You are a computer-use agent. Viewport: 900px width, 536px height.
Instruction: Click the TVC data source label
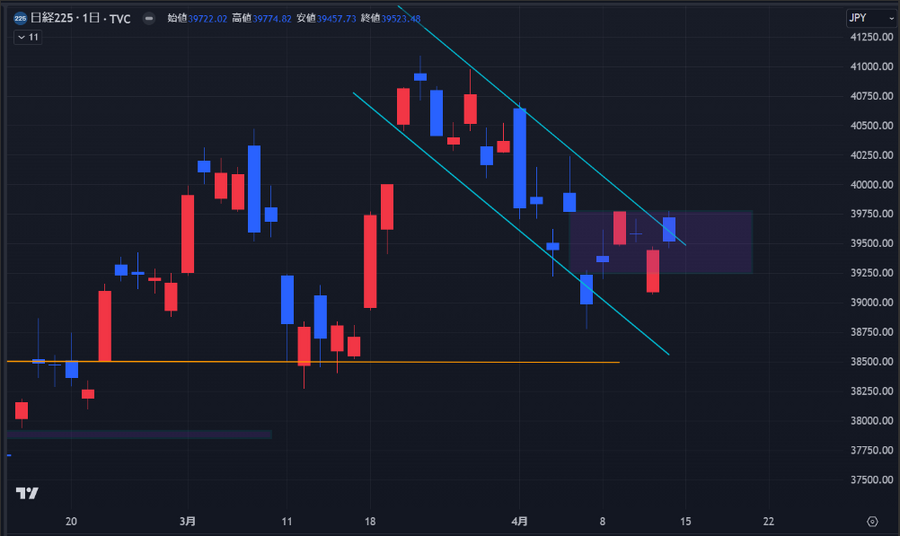120,19
